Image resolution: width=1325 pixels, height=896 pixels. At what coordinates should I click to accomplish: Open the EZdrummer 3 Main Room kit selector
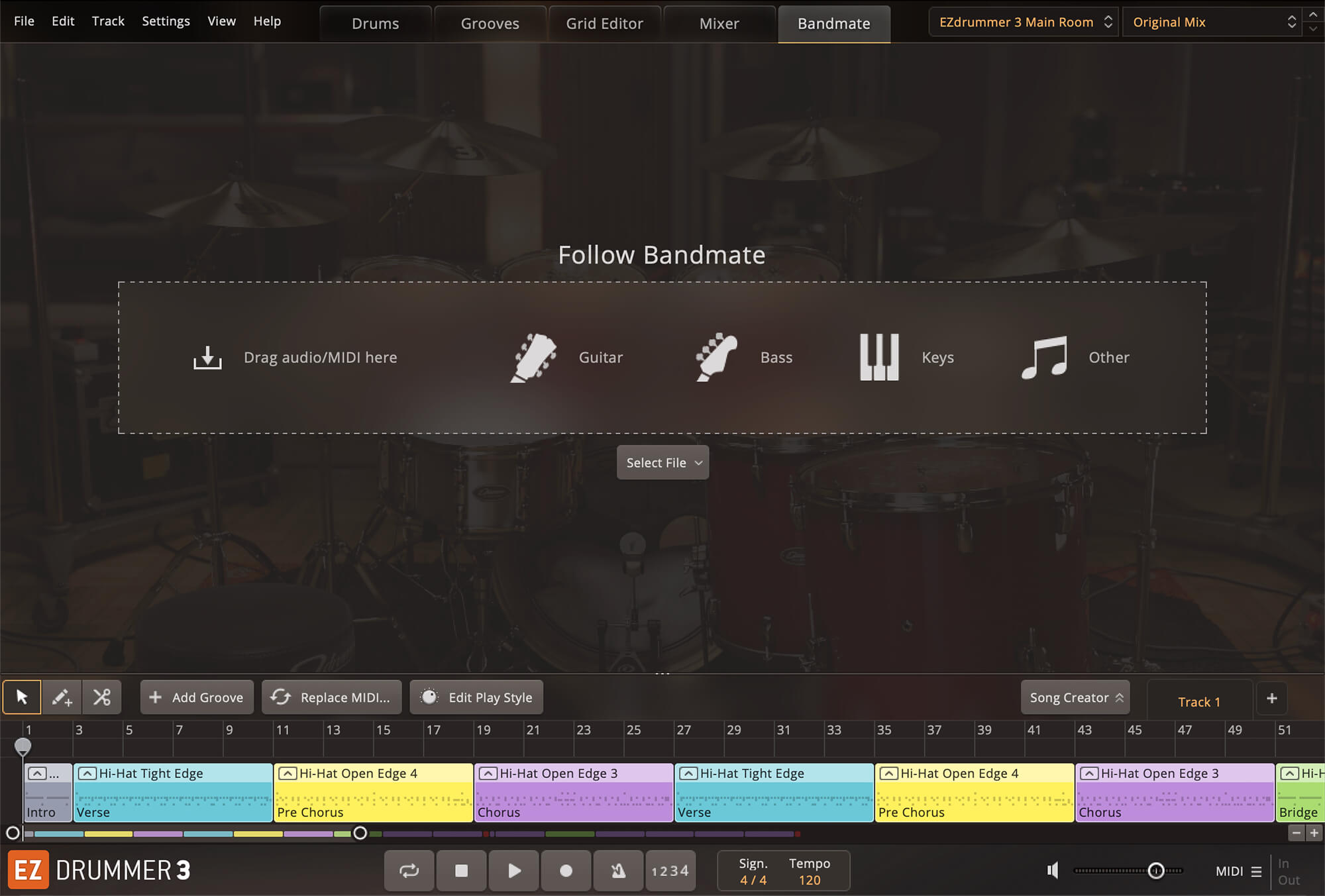[1024, 23]
